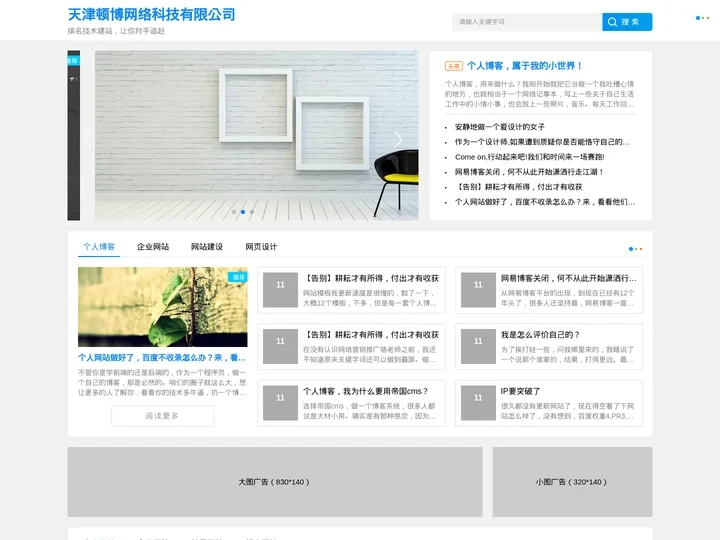Click the white frames carousel image
The height and width of the screenshot is (540, 720).
click(x=257, y=135)
